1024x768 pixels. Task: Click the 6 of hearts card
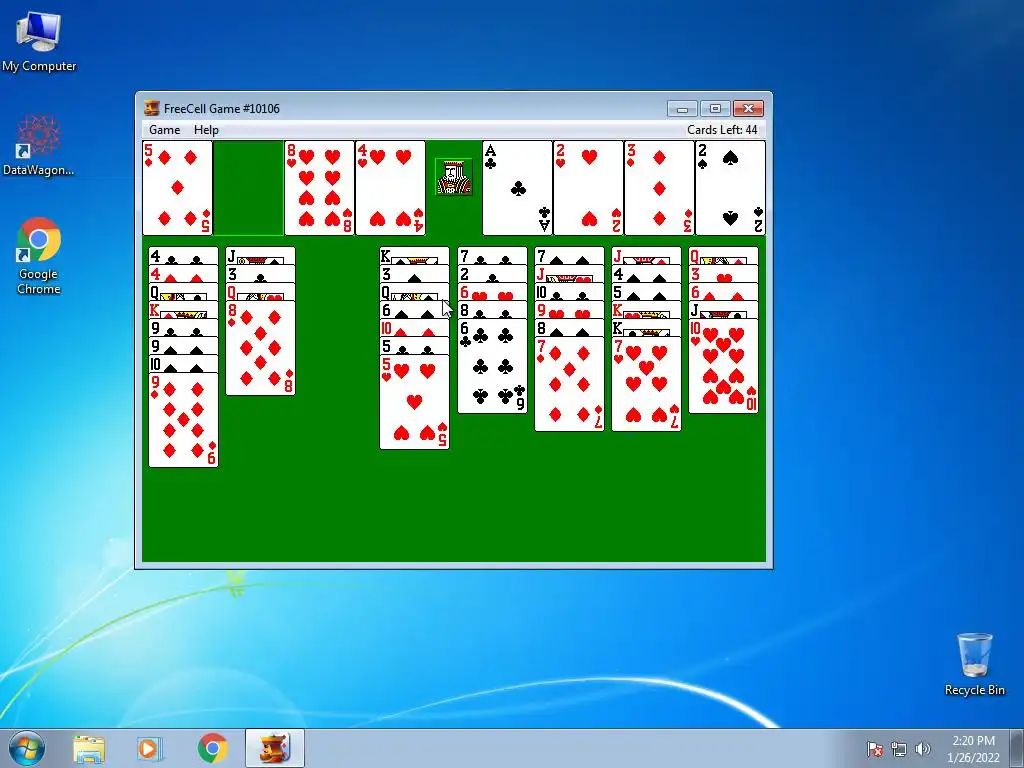492,292
